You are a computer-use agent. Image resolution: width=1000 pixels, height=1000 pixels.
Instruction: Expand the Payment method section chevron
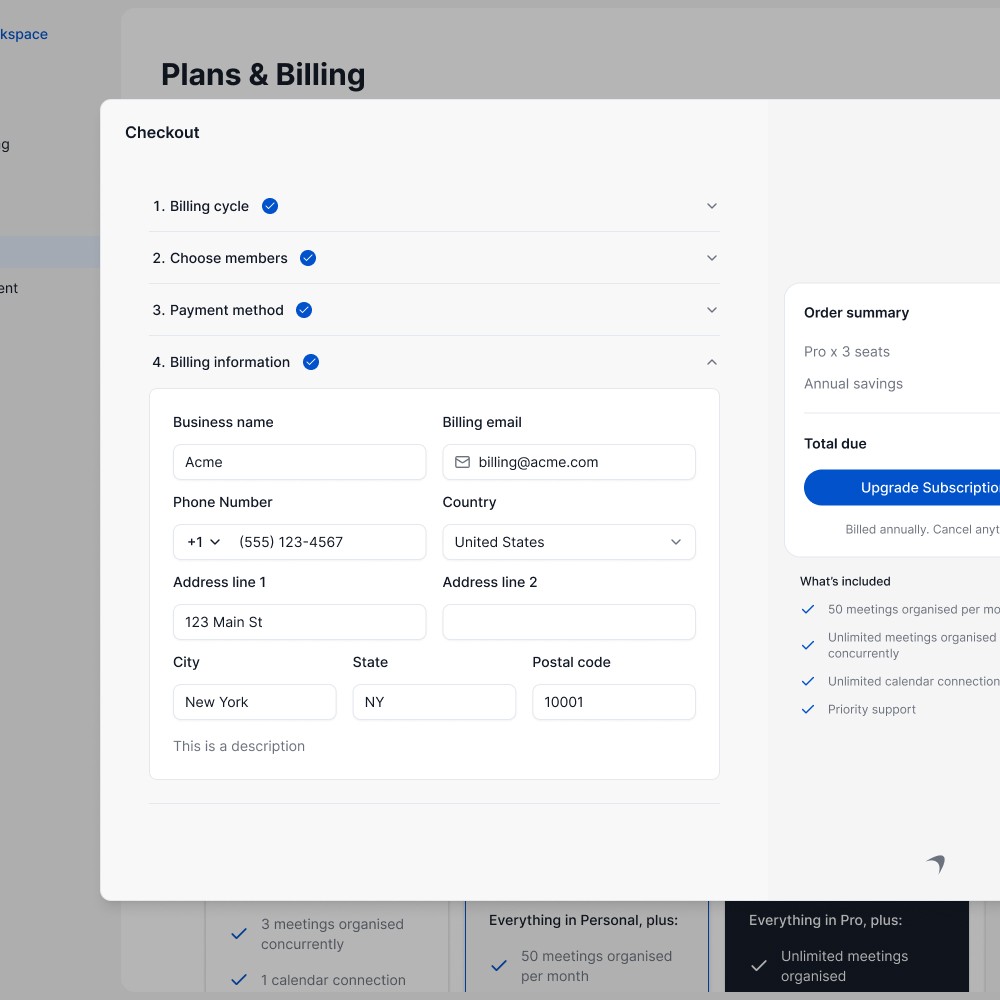[x=712, y=310]
